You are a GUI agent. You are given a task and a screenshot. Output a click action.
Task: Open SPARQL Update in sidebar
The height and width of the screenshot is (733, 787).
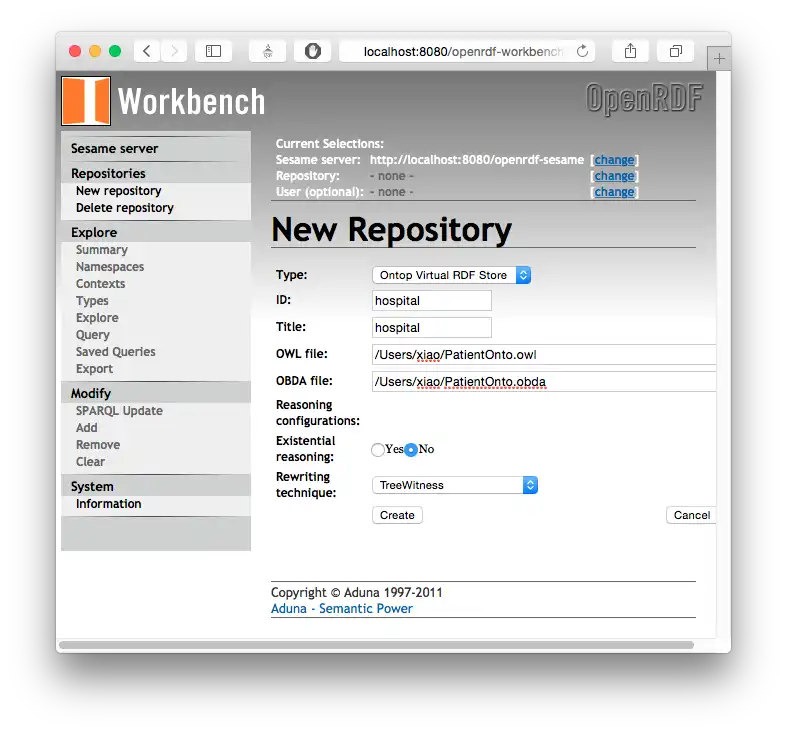pyautogui.click(x=119, y=411)
